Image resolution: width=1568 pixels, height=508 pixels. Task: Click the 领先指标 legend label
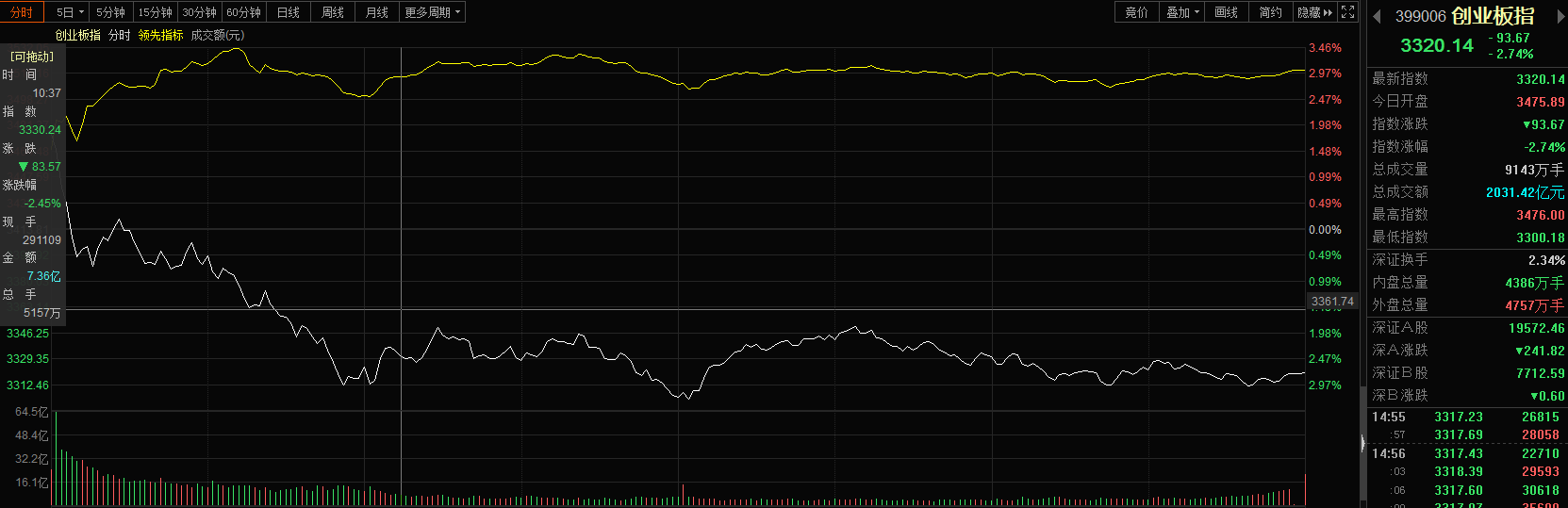tap(160, 35)
